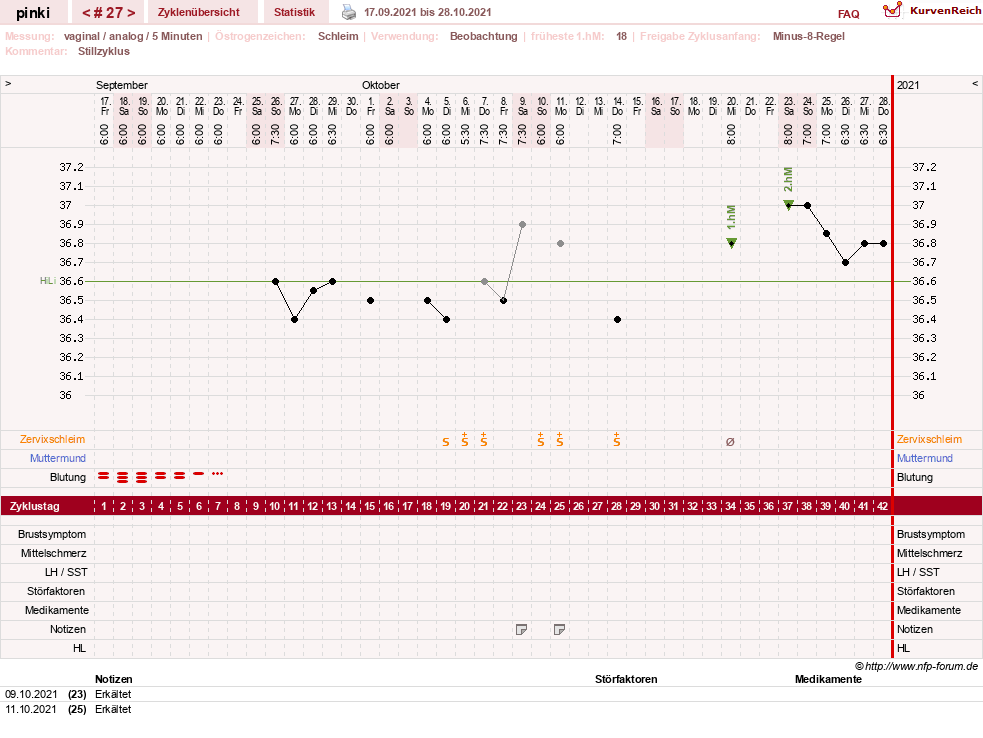Image resolution: width=983 pixels, height=738 pixels.
Task: Click the date 23. Sa column header
Action: pyautogui.click(x=789, y=106)
